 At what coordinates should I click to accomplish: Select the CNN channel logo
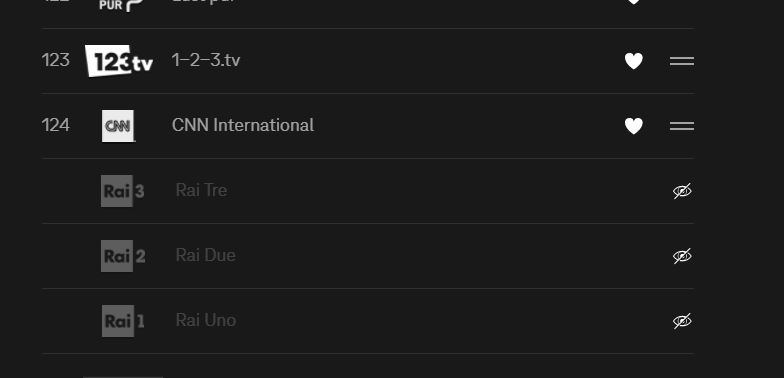(x=118, y=126)
